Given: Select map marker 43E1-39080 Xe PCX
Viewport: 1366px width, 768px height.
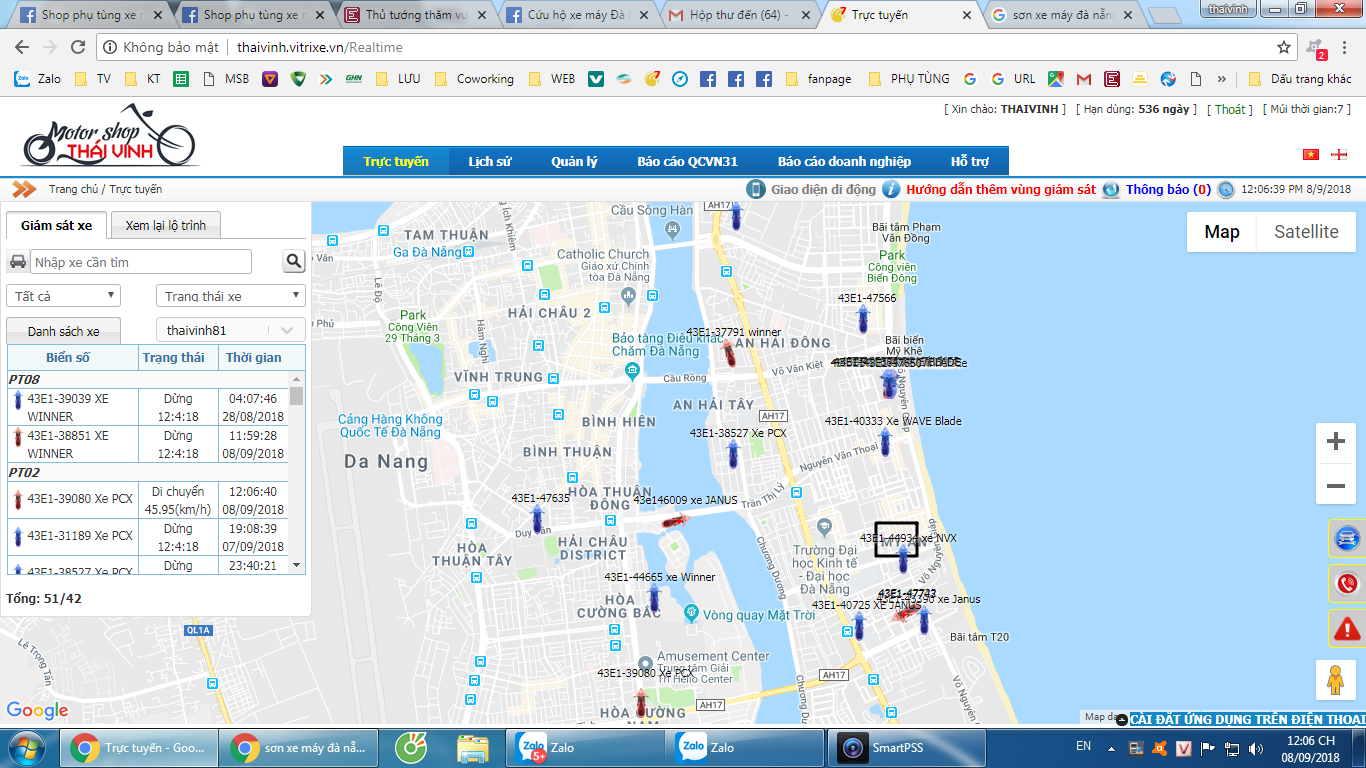Looking at the screenshot, I should click(641, 702).
